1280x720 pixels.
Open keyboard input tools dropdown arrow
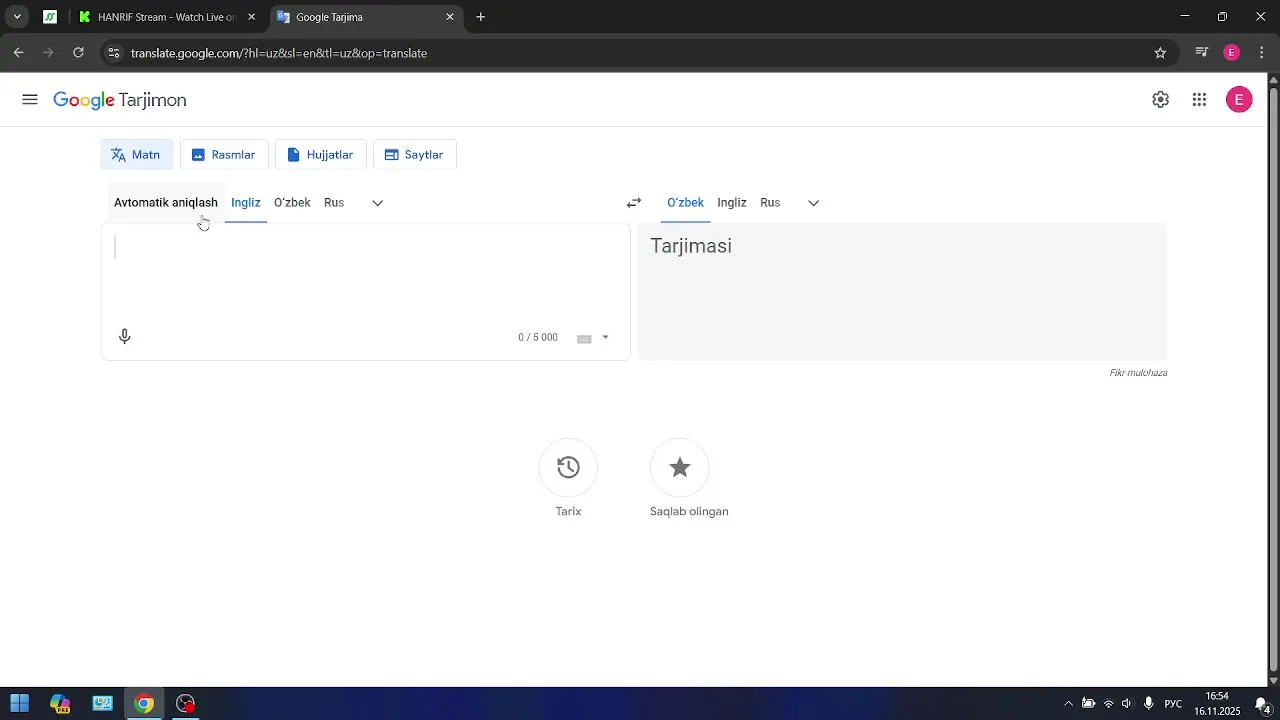pos(605,338)
